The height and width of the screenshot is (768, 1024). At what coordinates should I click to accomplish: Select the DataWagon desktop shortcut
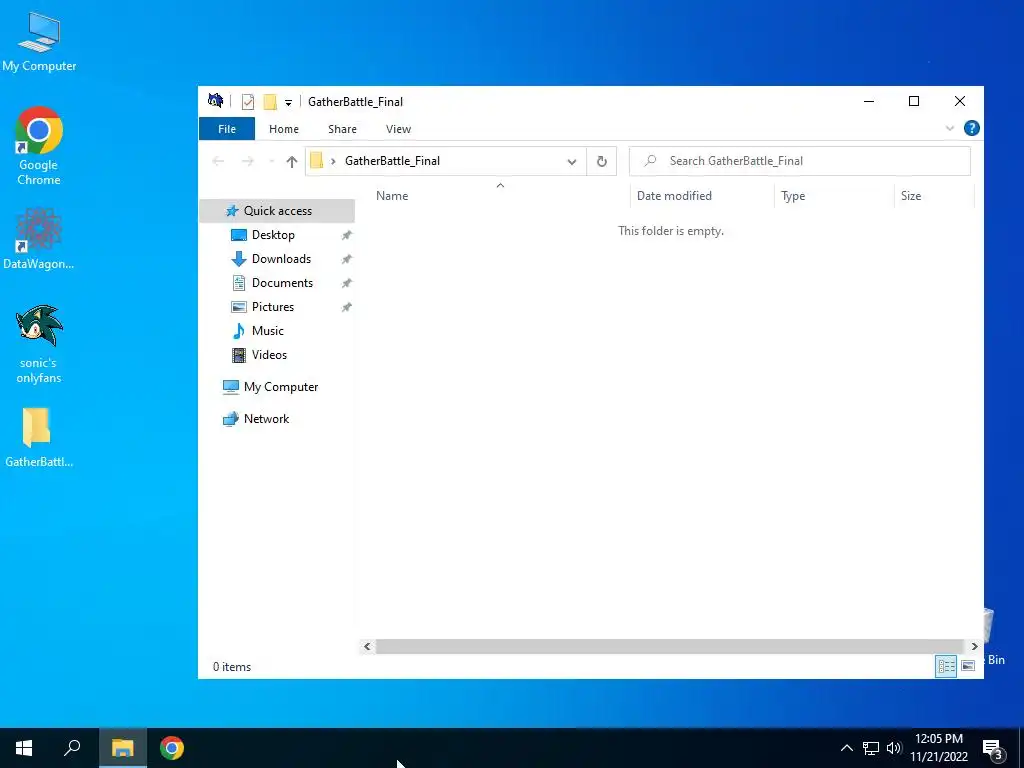point(39,238)
